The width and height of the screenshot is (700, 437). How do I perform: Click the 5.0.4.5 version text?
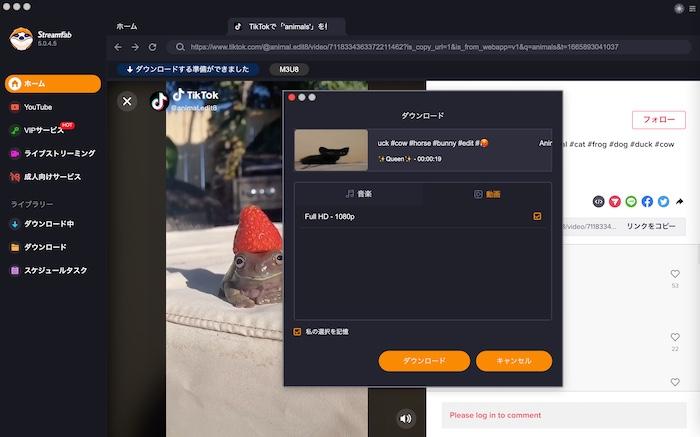point(47,44)
